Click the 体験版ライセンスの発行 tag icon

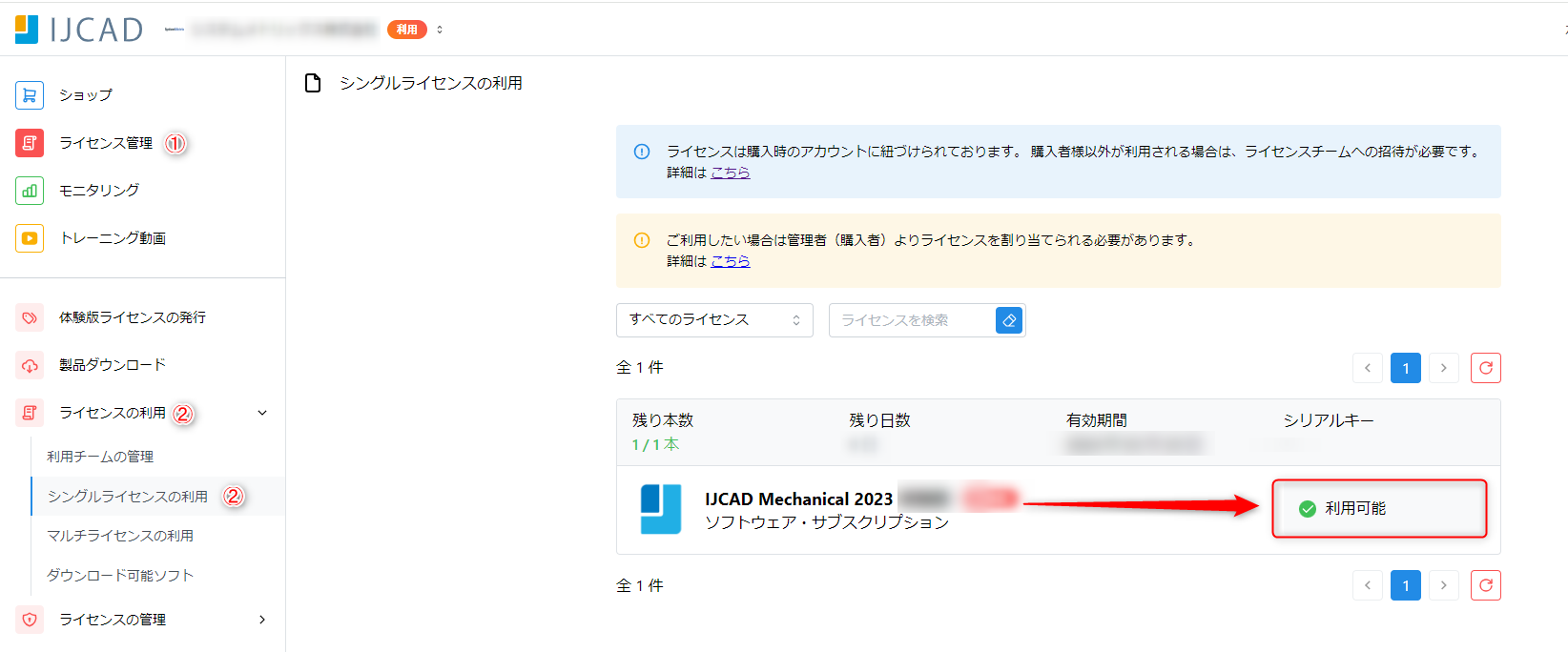pos(30,317)
